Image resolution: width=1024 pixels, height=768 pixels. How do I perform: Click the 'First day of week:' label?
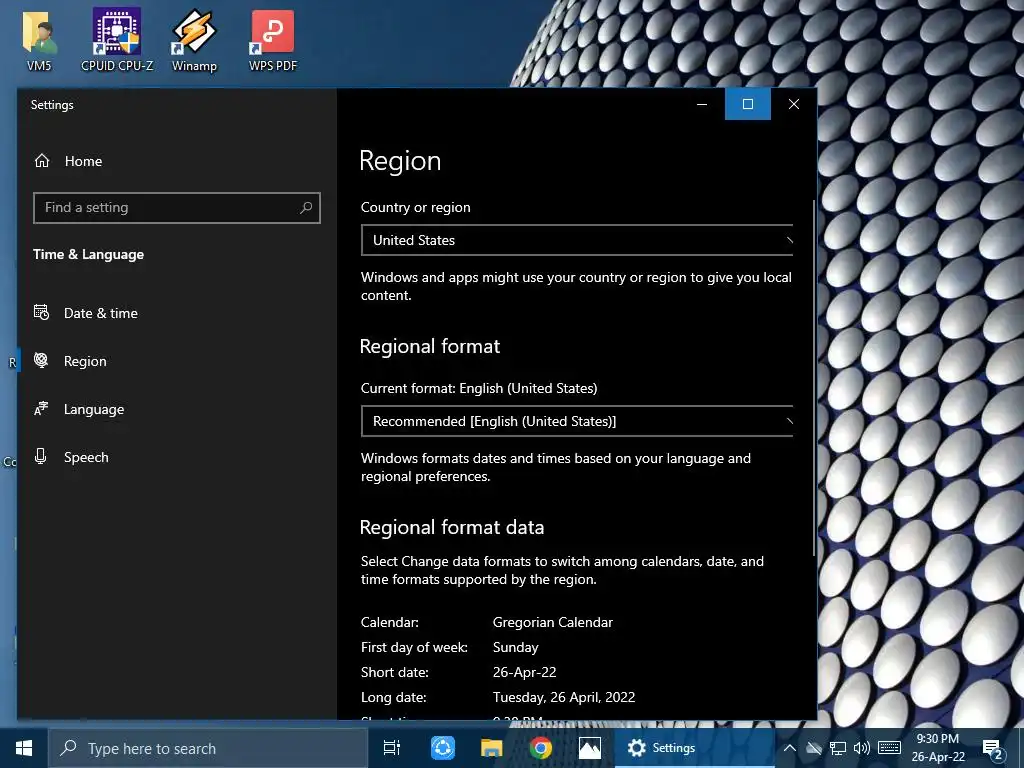tap(414, 647)
